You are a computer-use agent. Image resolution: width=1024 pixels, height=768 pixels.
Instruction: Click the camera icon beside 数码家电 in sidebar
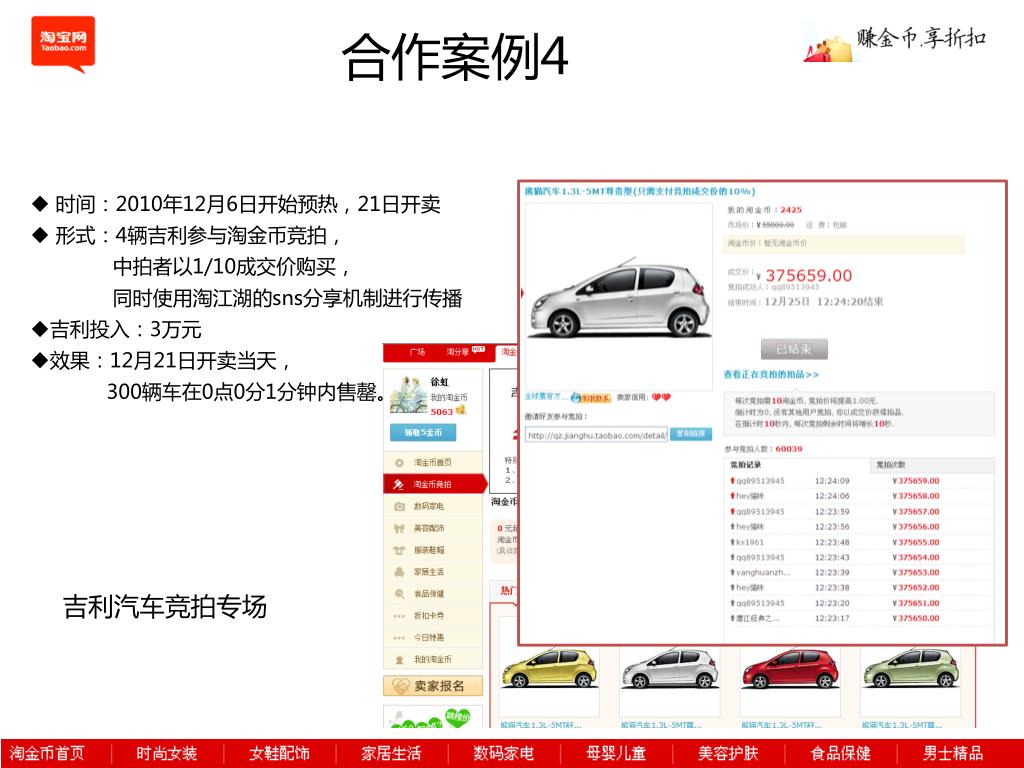399,506
